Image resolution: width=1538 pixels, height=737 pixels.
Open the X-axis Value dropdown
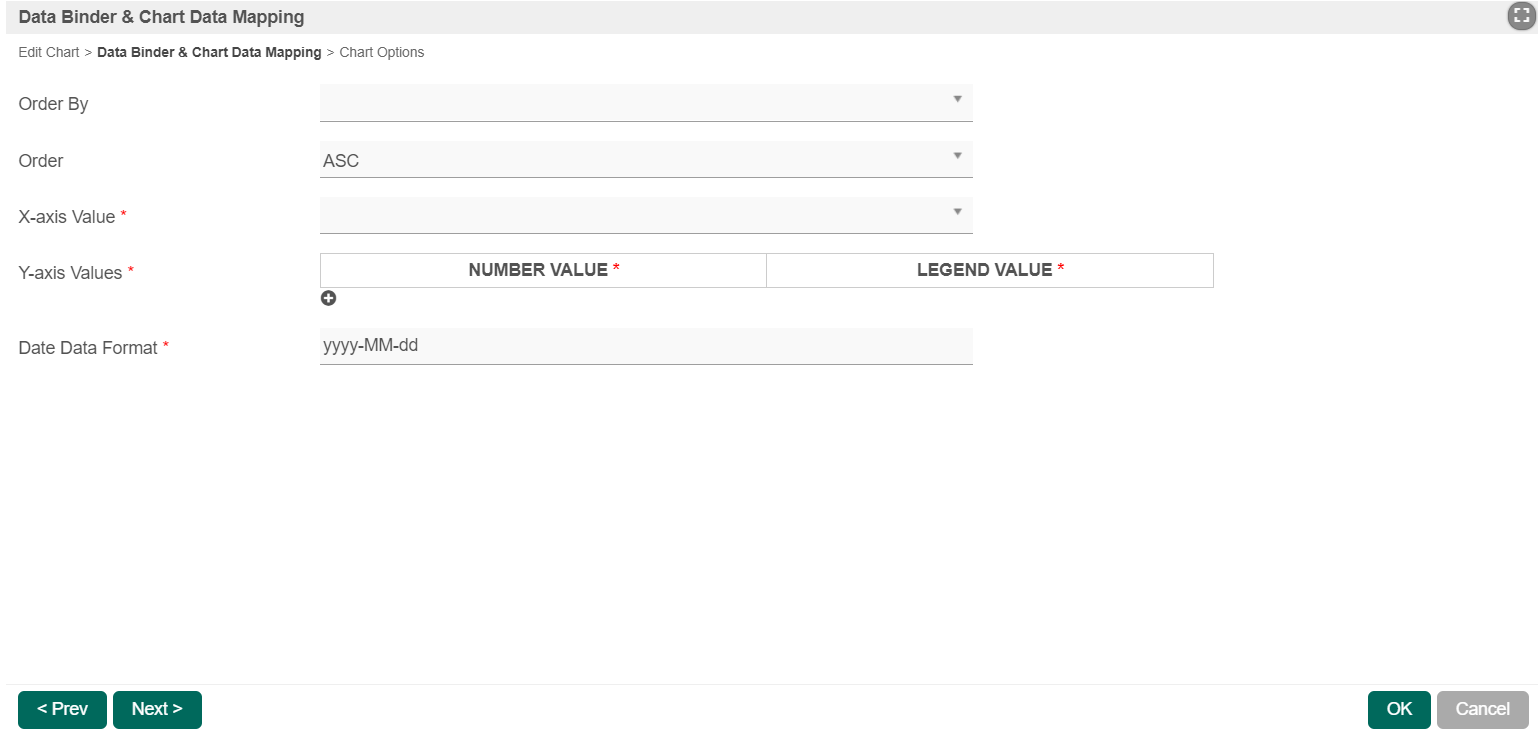646,215
